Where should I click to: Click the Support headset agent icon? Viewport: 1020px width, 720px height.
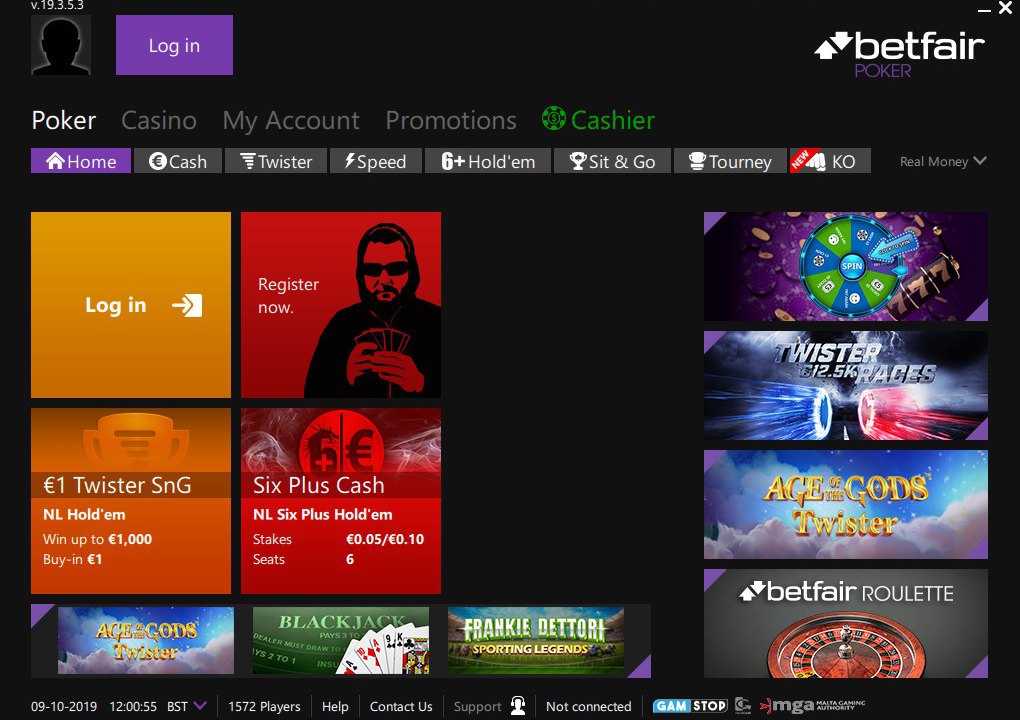(x=518, y=706)
